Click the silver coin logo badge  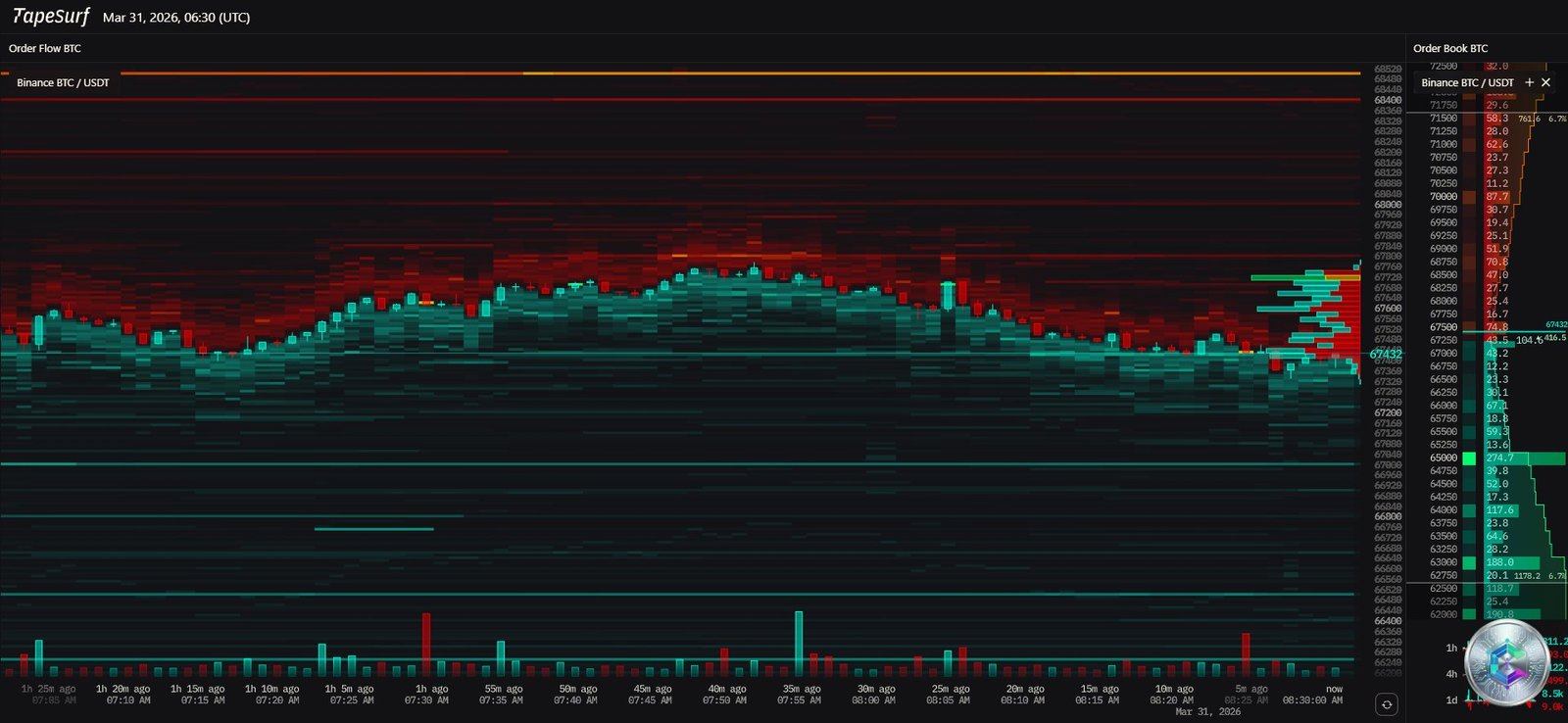click(1506, 663)
